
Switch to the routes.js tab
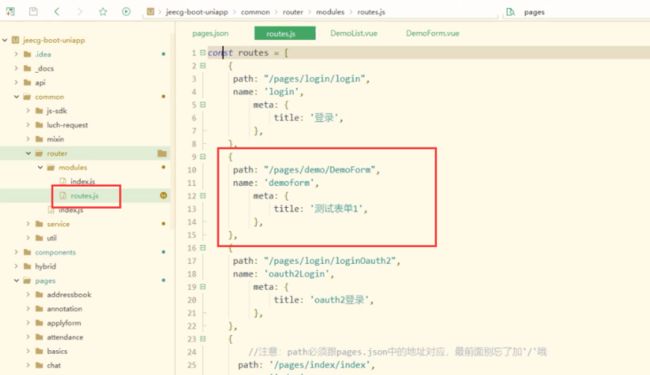coord(285,33)
